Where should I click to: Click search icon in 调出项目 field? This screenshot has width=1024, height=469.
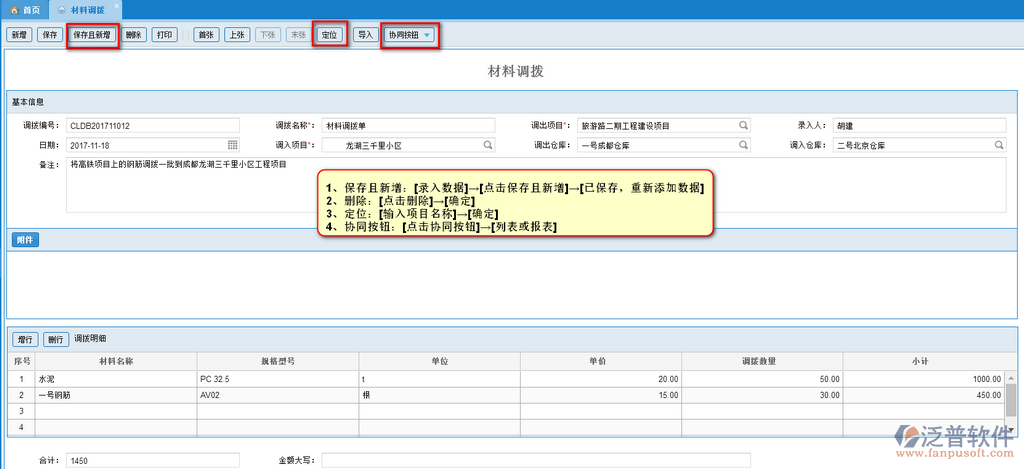tap(743, 126)
